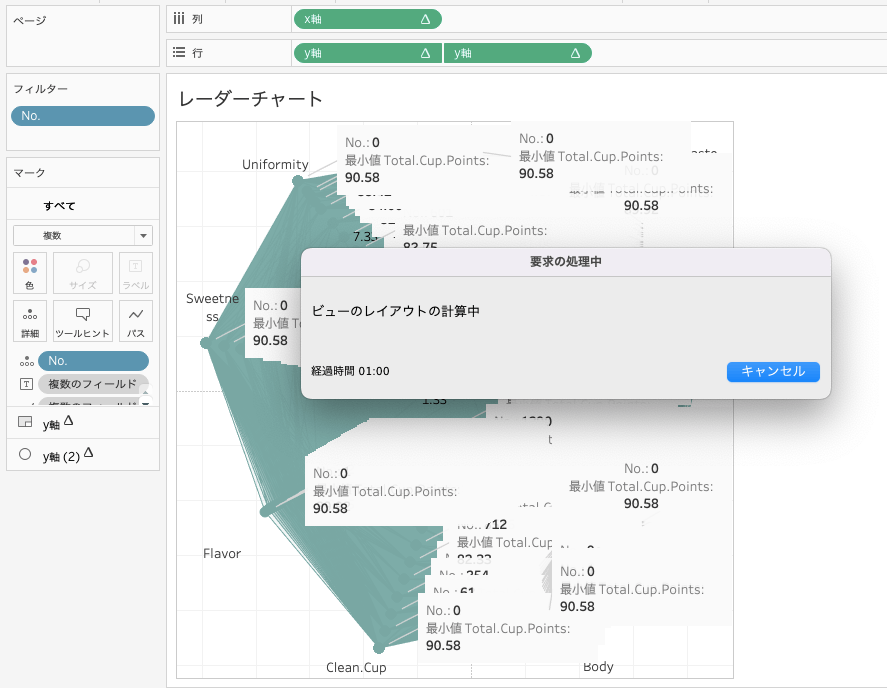The width and height of the screenshot is (887, 688).
Task: Click the Clean.Cup axis label
Action: coord(356,668)
